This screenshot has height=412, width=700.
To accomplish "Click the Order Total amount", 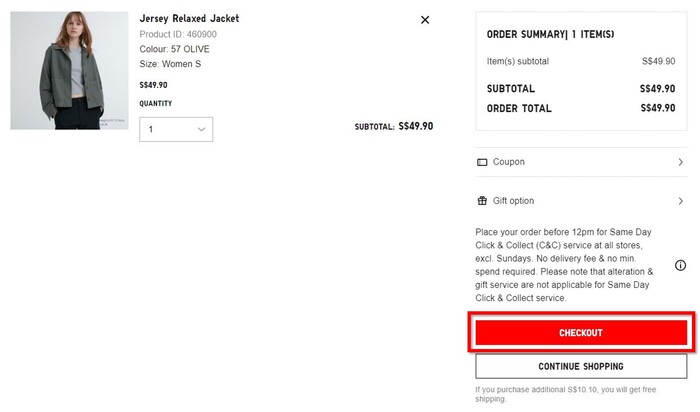I will point(657,108).
